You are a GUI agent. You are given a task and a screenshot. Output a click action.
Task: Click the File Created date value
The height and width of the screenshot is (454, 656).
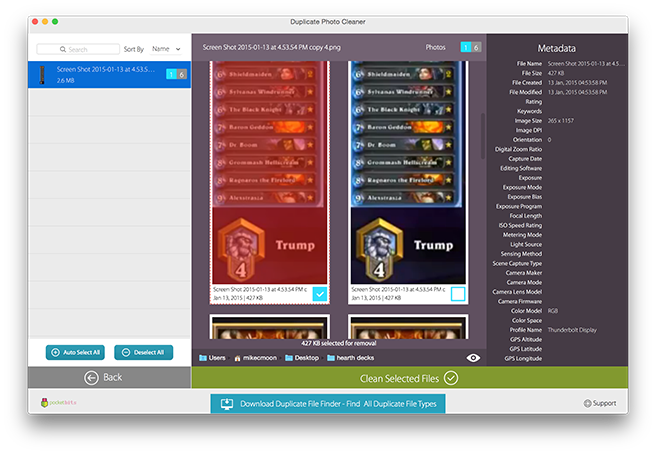click(577, 82)
